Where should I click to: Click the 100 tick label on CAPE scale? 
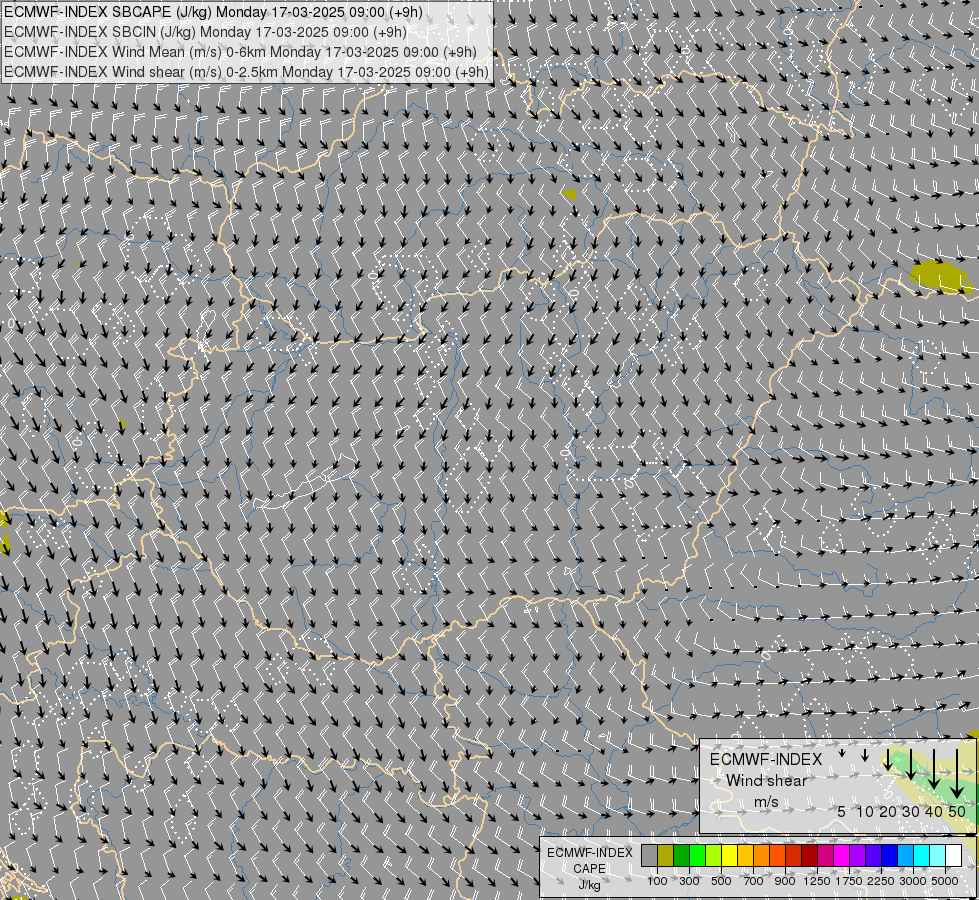[657, 881]
